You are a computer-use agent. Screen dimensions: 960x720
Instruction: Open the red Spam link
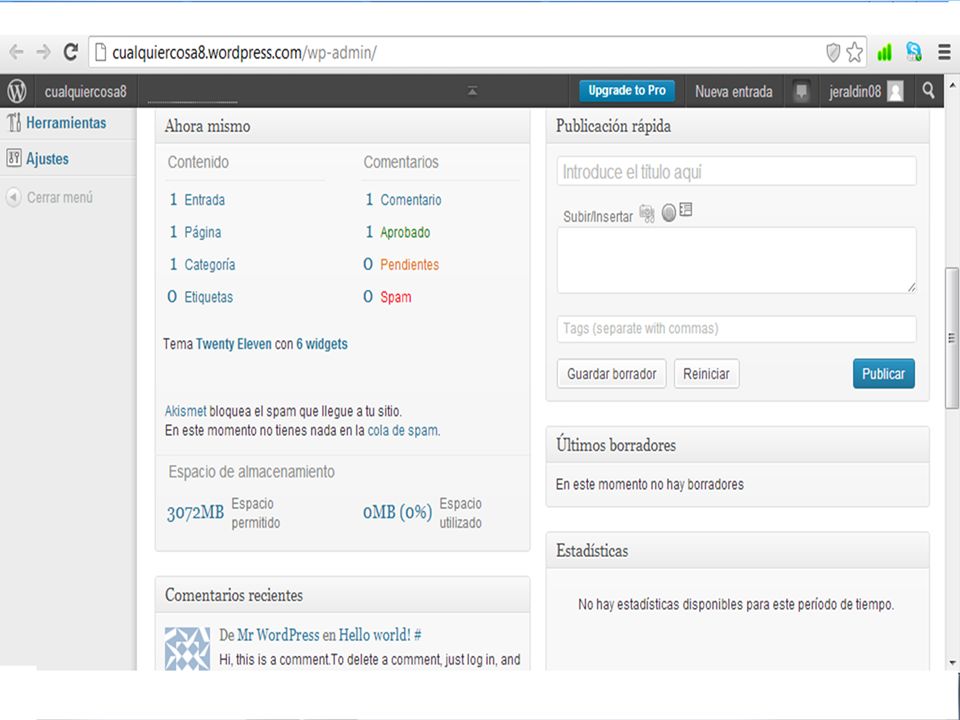(x=396, y=297)
